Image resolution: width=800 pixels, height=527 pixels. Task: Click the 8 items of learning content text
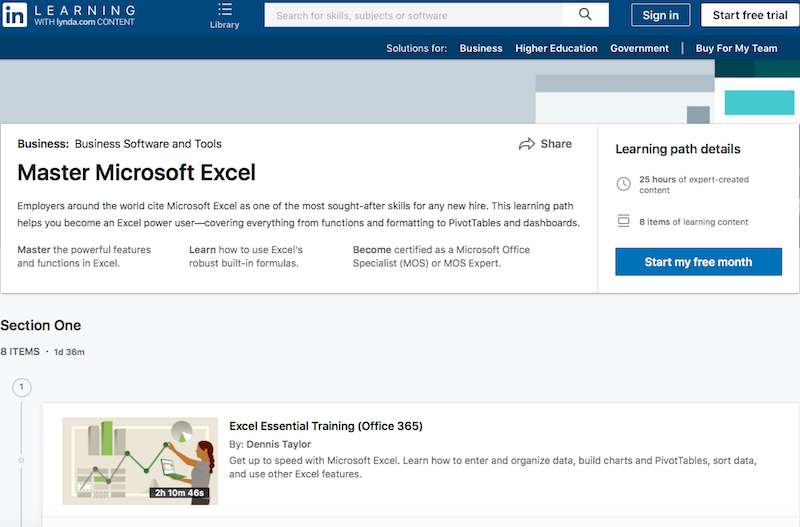[x=693, y=222]
